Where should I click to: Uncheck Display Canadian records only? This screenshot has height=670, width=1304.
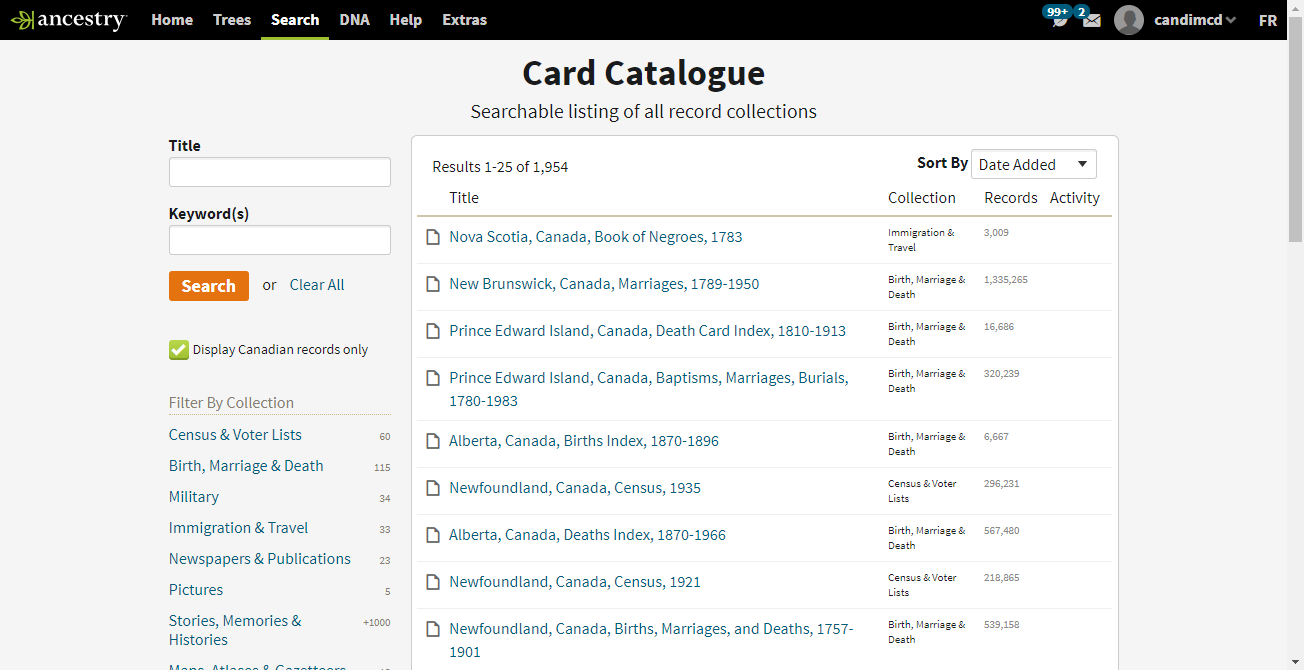point(179,350)
